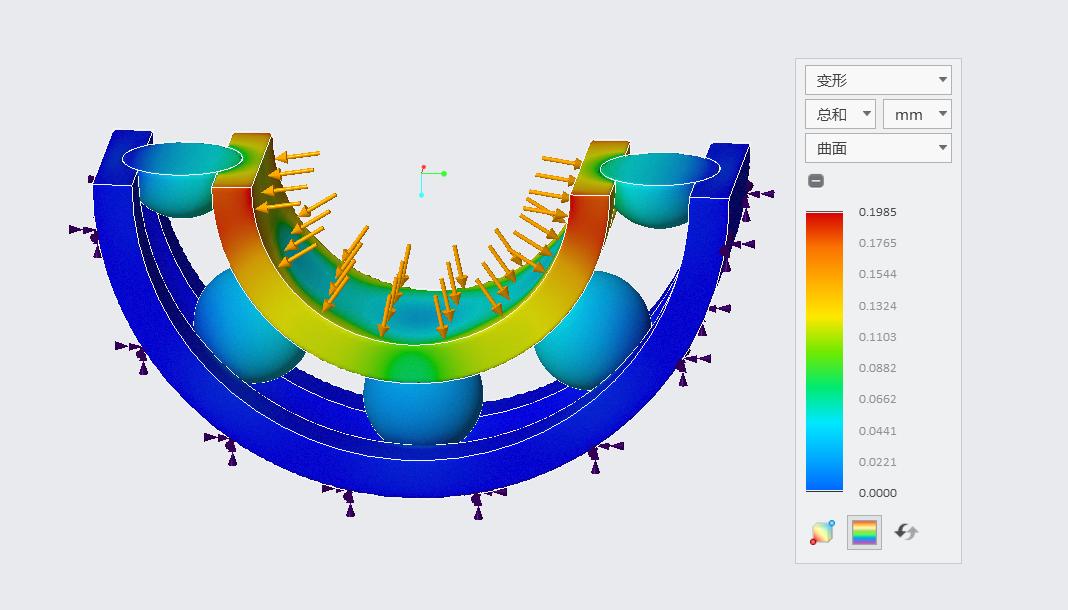Click the legend value 0.0441
The width and height of the screenshot is (1068, 610).
(877, 430)
